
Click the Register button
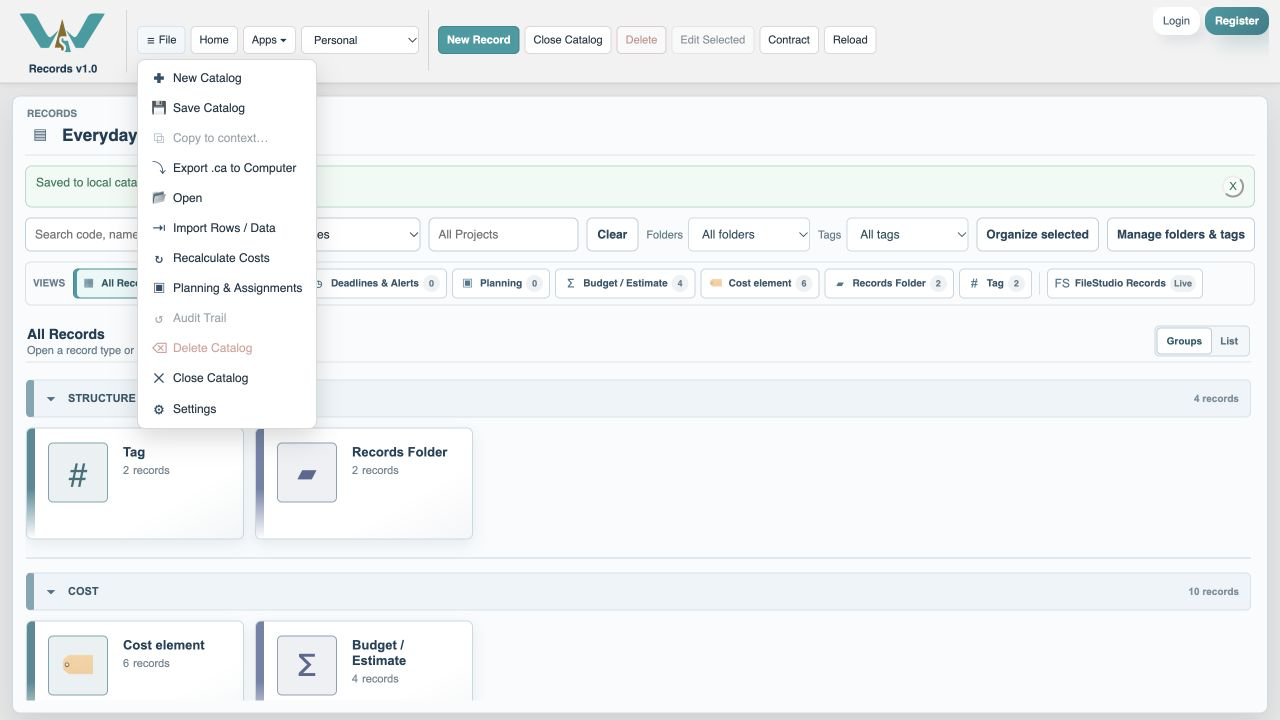pyautogui.click(x=1237, y=21)
